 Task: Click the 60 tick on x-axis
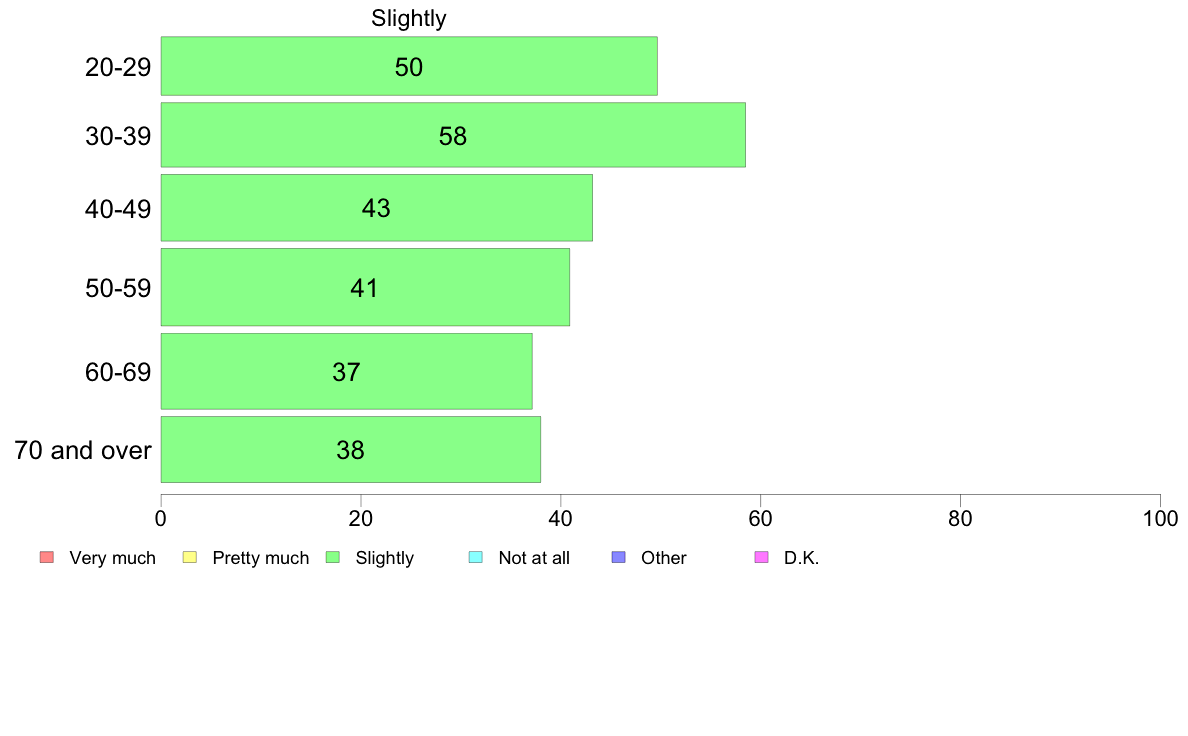pos(761,518)
